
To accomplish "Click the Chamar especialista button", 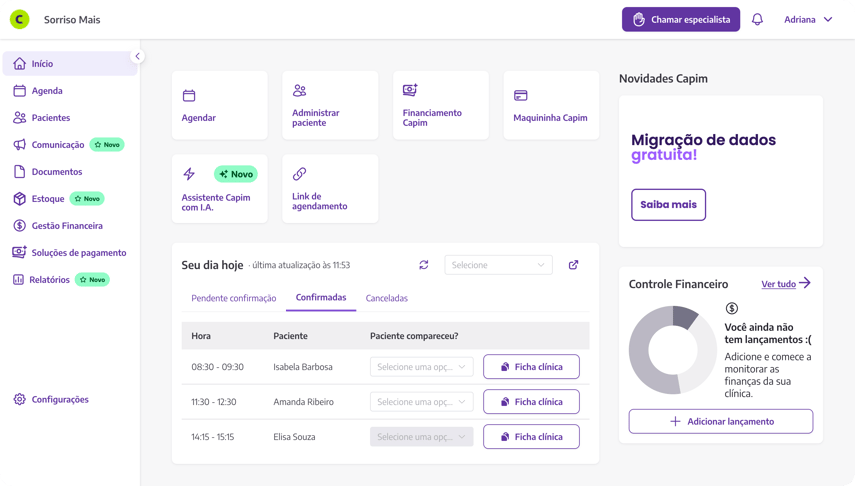I will coord(681,20).
